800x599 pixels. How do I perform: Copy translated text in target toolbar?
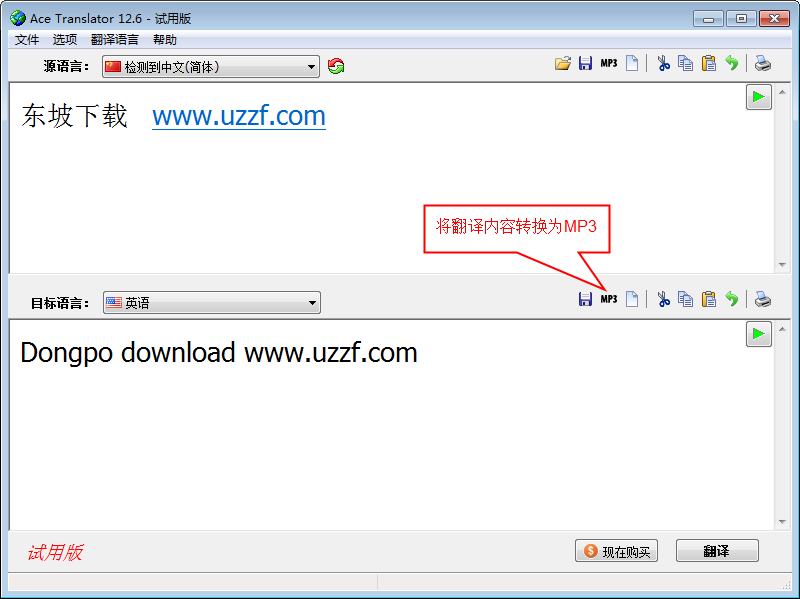[686, 300]
